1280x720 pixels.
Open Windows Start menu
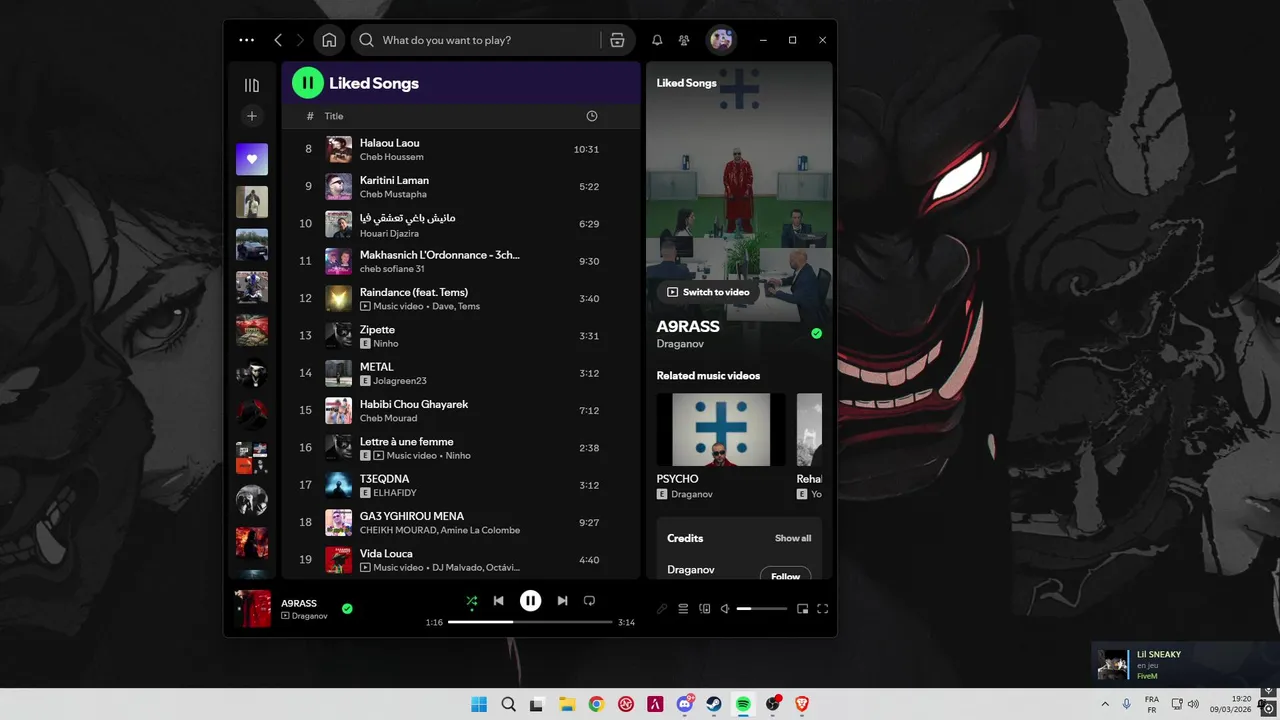click(x=479, y=704)
